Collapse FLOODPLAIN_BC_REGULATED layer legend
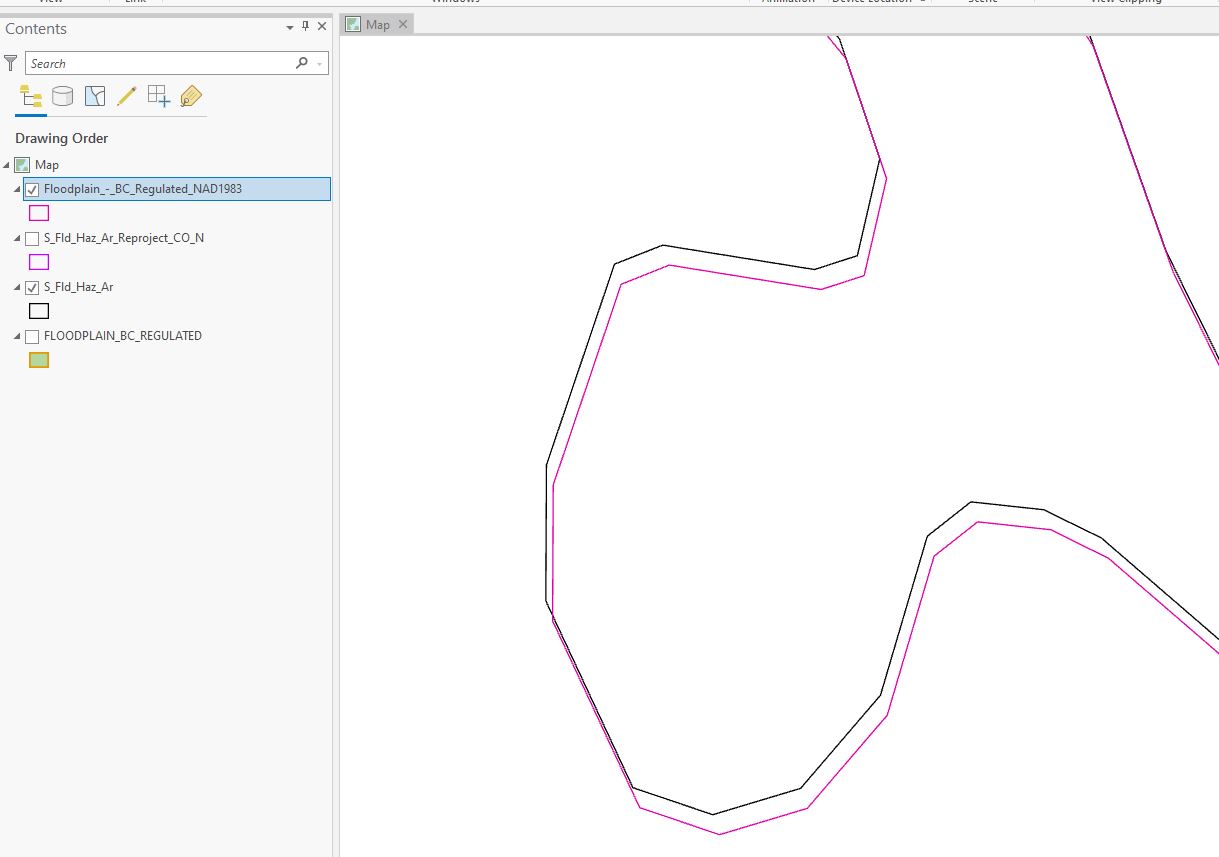The image size is (1219, 857). click(17, 337)
